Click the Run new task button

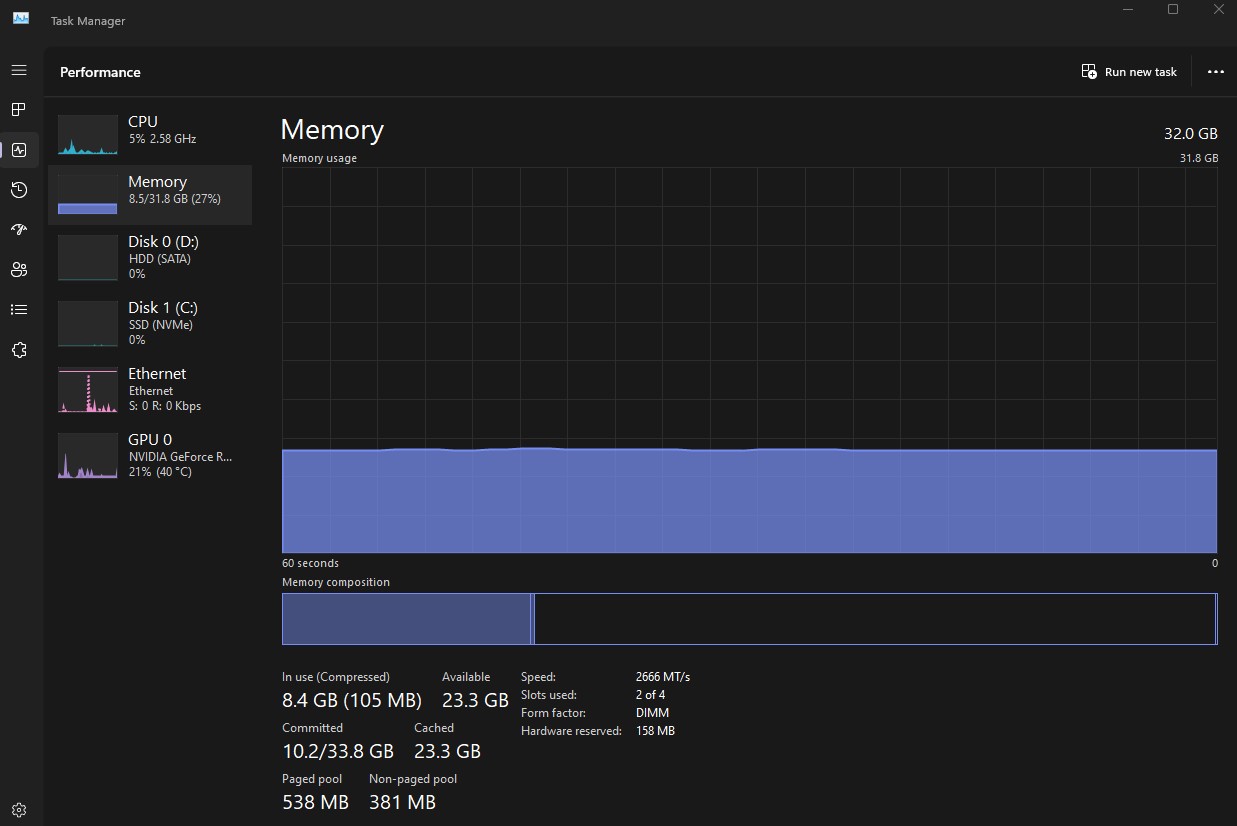tap(1129, 72)
